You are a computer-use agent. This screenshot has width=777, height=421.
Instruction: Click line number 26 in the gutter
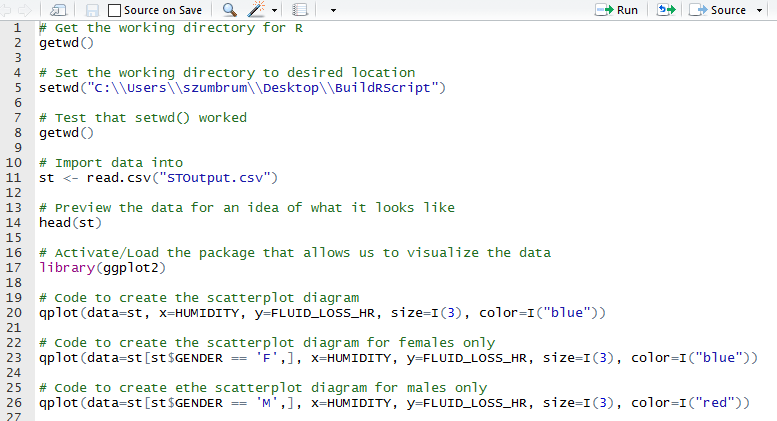[14, 403]
